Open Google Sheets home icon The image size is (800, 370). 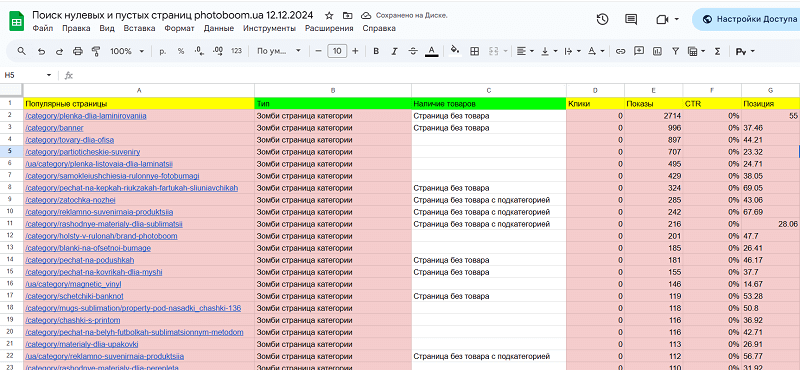click(x=16, y=21)
